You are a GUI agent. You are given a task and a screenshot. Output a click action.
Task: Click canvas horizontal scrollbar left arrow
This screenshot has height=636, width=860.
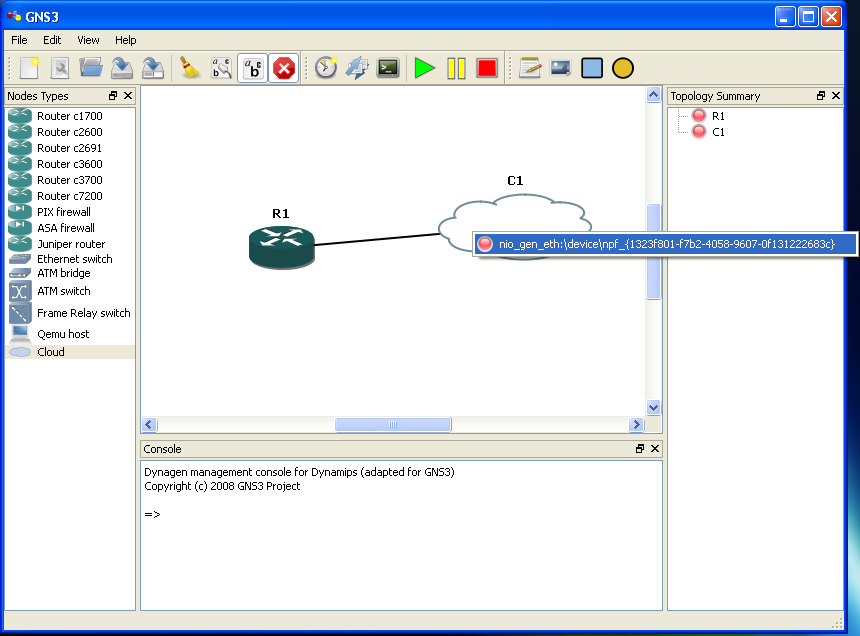coord(149,424)
